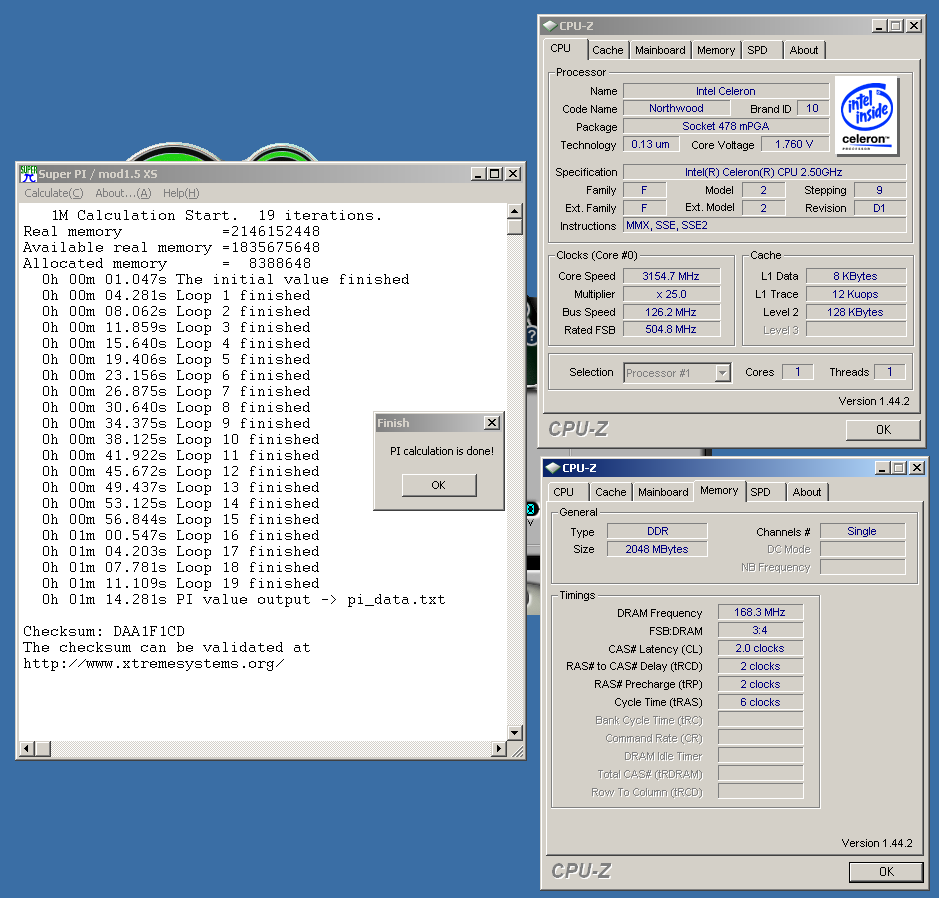The image size is (939, 898).
Task: Click the Northwood code name field
Action: [677, 108]
